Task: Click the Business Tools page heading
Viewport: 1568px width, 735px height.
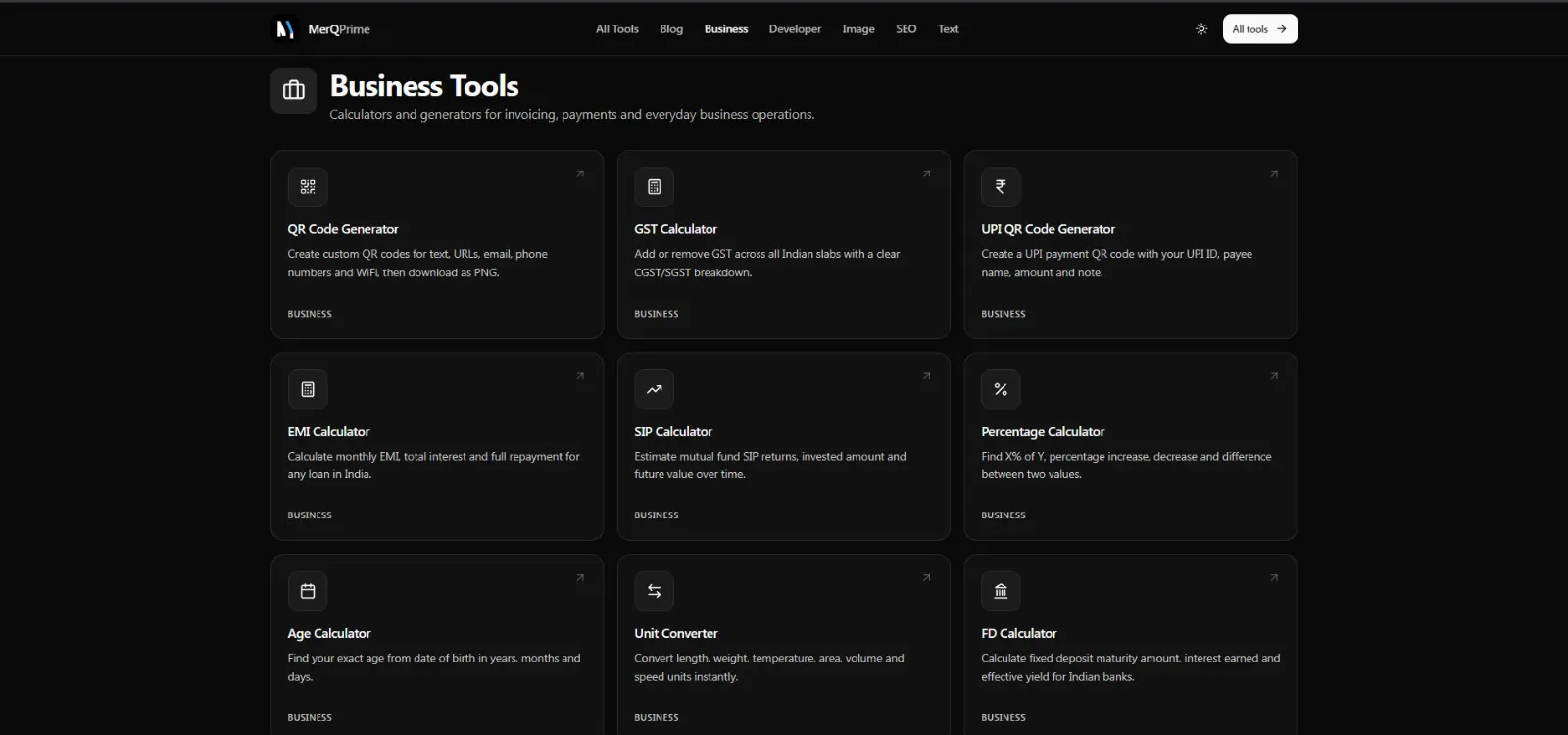Action: click(424, 86)
